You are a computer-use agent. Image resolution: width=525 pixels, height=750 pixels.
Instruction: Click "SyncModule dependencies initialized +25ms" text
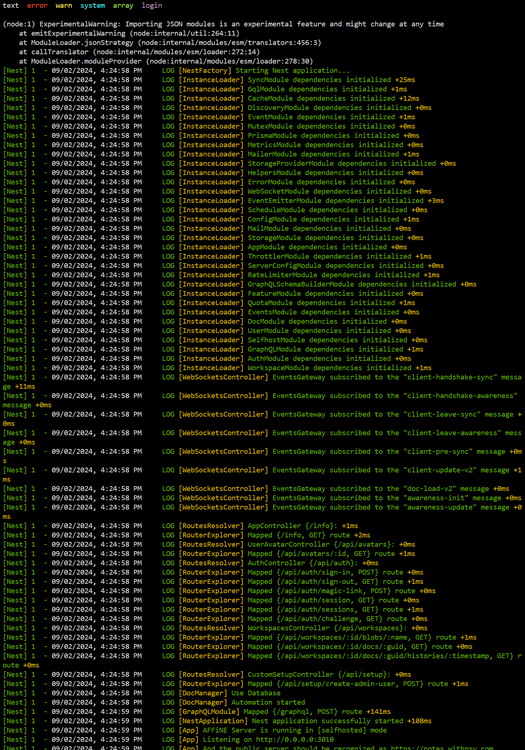click(x=331, y=80)
